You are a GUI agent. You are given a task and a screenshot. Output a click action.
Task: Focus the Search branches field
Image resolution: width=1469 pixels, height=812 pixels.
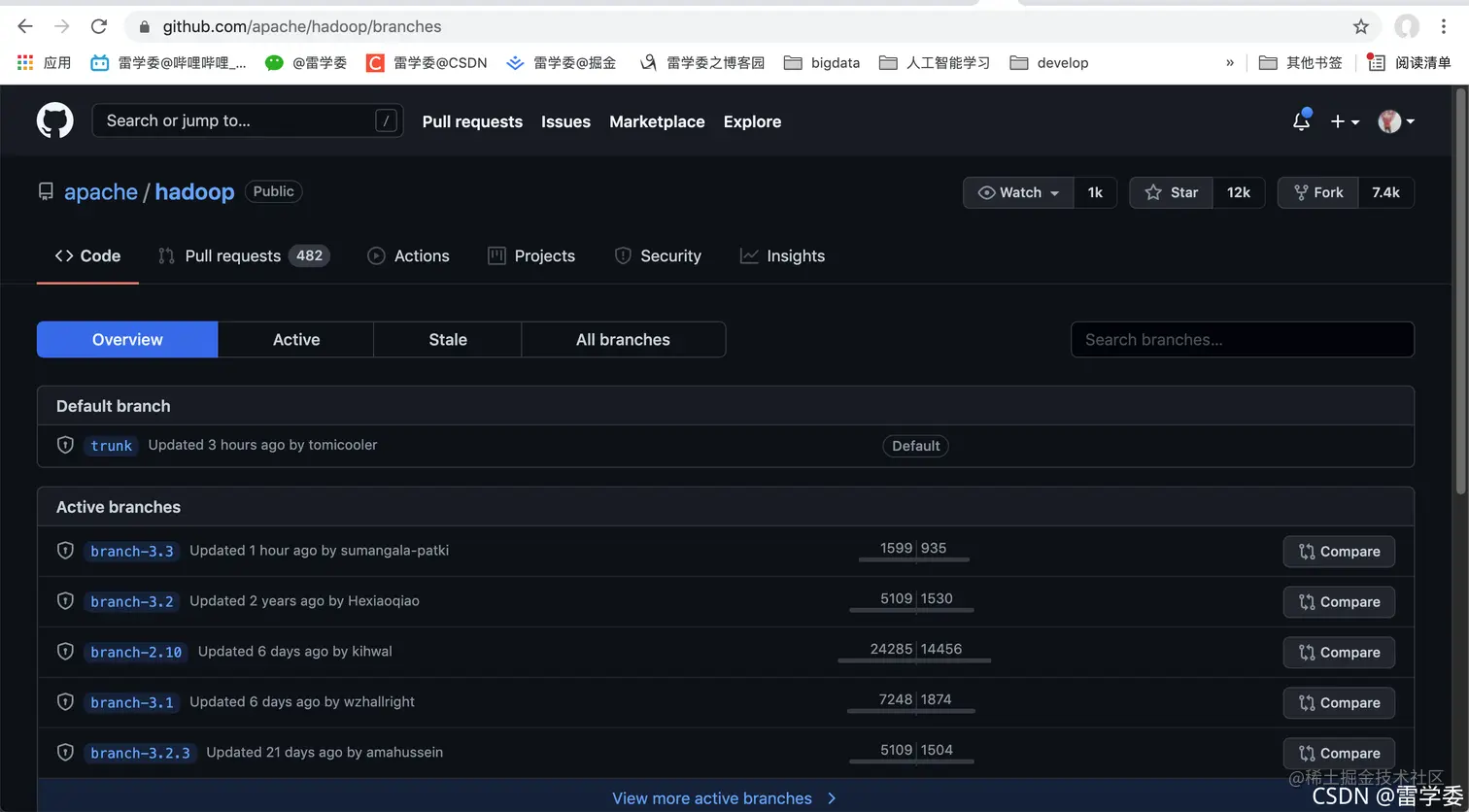1243,340
